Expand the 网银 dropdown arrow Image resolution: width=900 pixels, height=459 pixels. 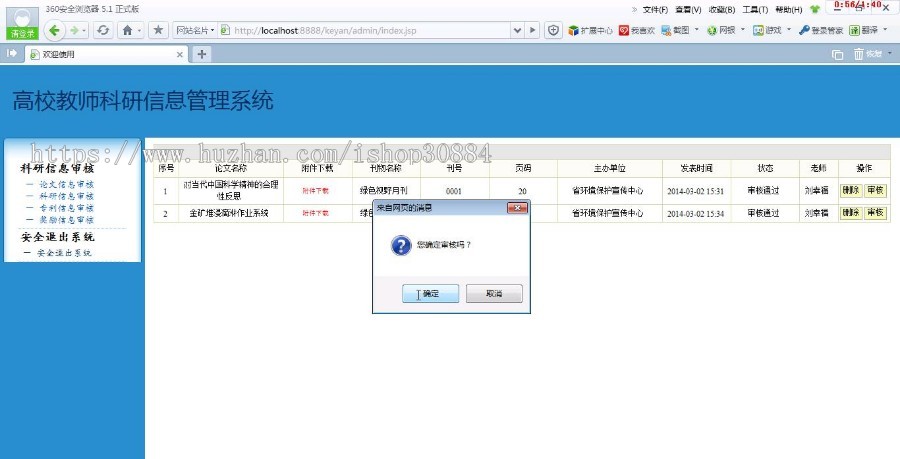tap(742, 29)
